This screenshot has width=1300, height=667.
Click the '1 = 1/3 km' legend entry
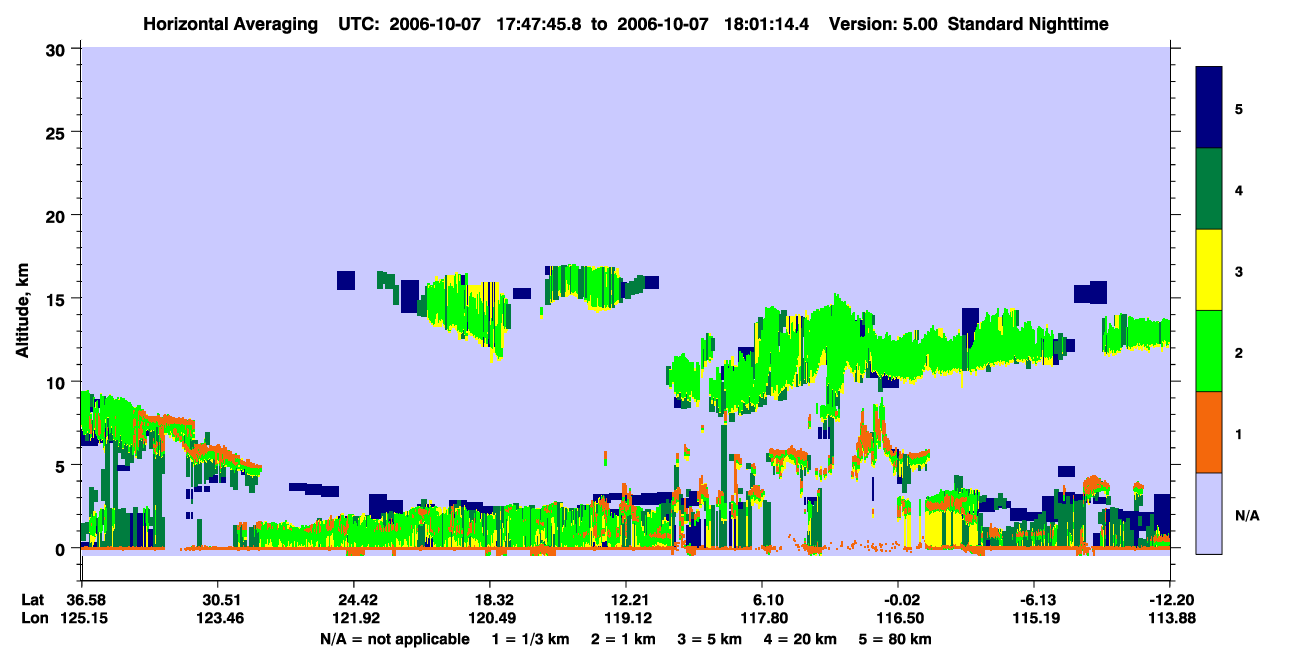click(531, 639)
